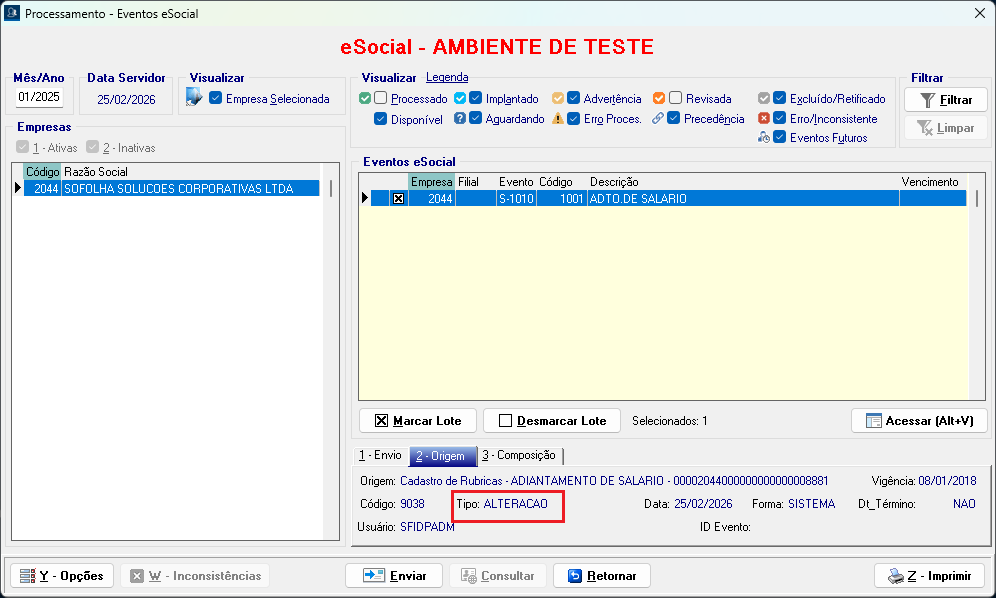The height and width of the screenshot is (598, 996).
Task: Toggle the selection box on the S-1010 event row
Action: pyautogui.click(x=399, y=199)
